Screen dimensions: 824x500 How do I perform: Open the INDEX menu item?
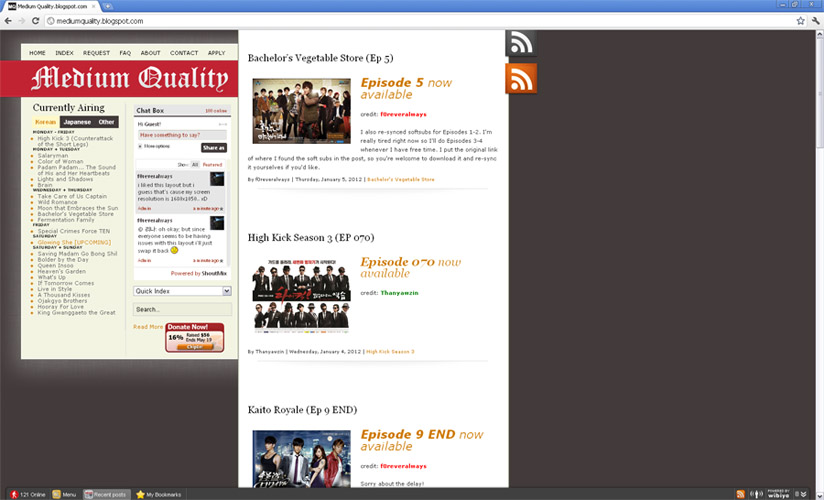65,53
